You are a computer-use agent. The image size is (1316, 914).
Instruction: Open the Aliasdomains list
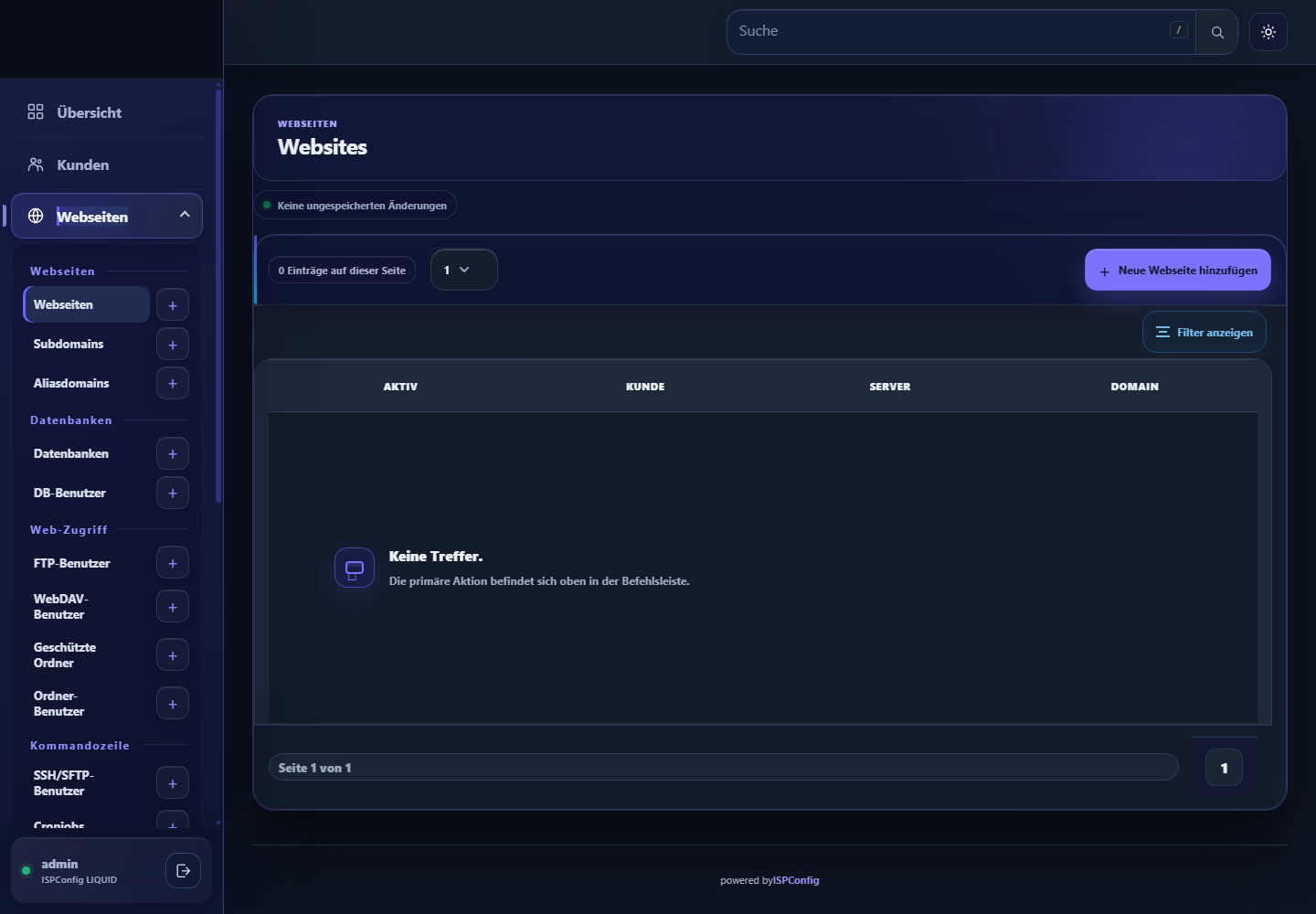click(x=86, y=383)
